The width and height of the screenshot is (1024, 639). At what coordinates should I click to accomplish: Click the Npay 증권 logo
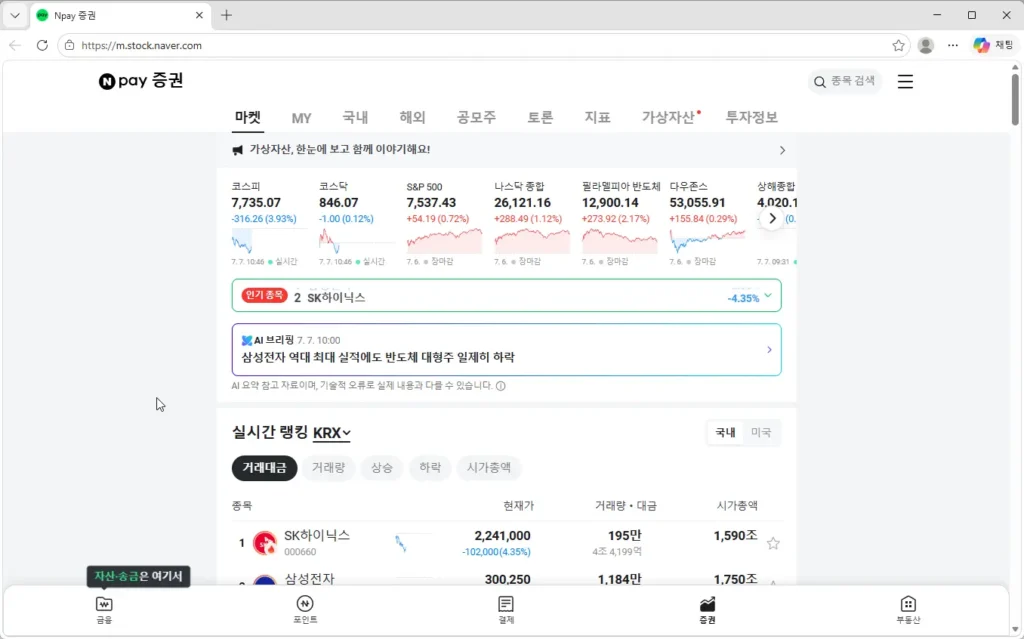coord(141,81)
